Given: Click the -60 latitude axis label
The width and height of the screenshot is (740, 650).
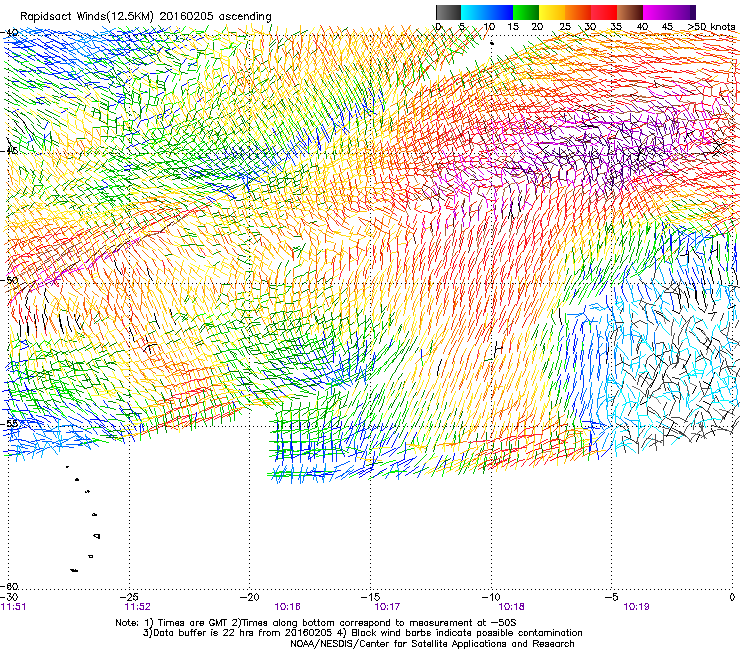Looking at the screenshot, I should pyautogui.click(x=9, y=586).
